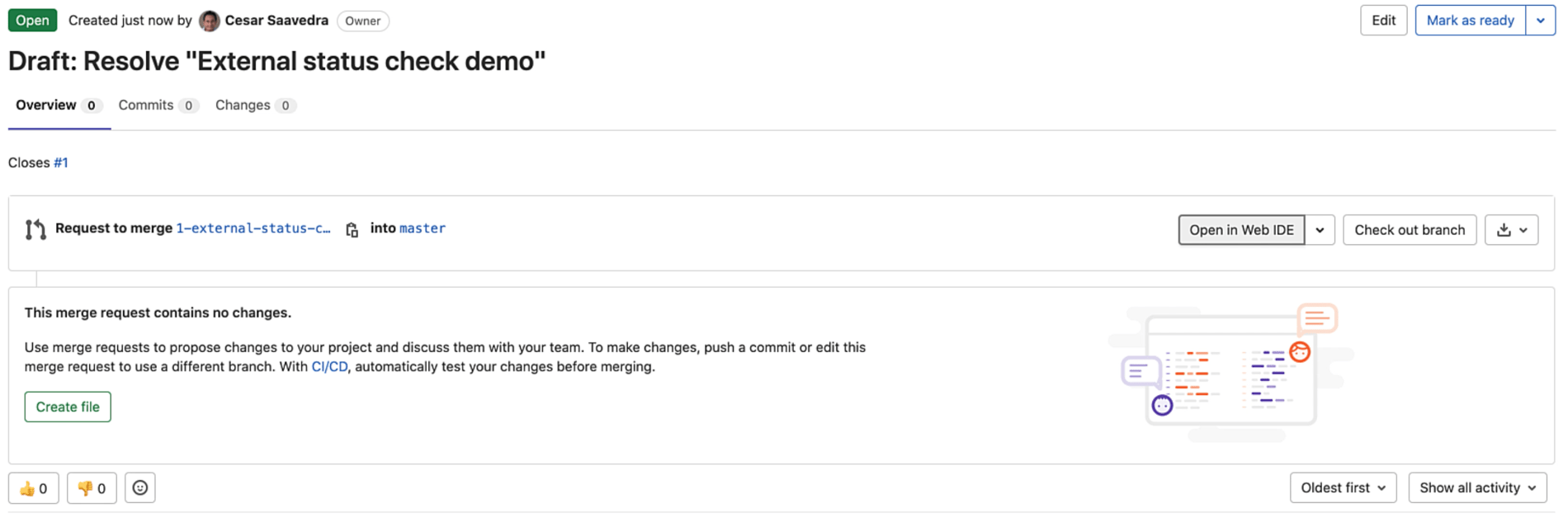Click the thumbs down reaction
This screenshot has width=1568, height=522.
[92, 488]
